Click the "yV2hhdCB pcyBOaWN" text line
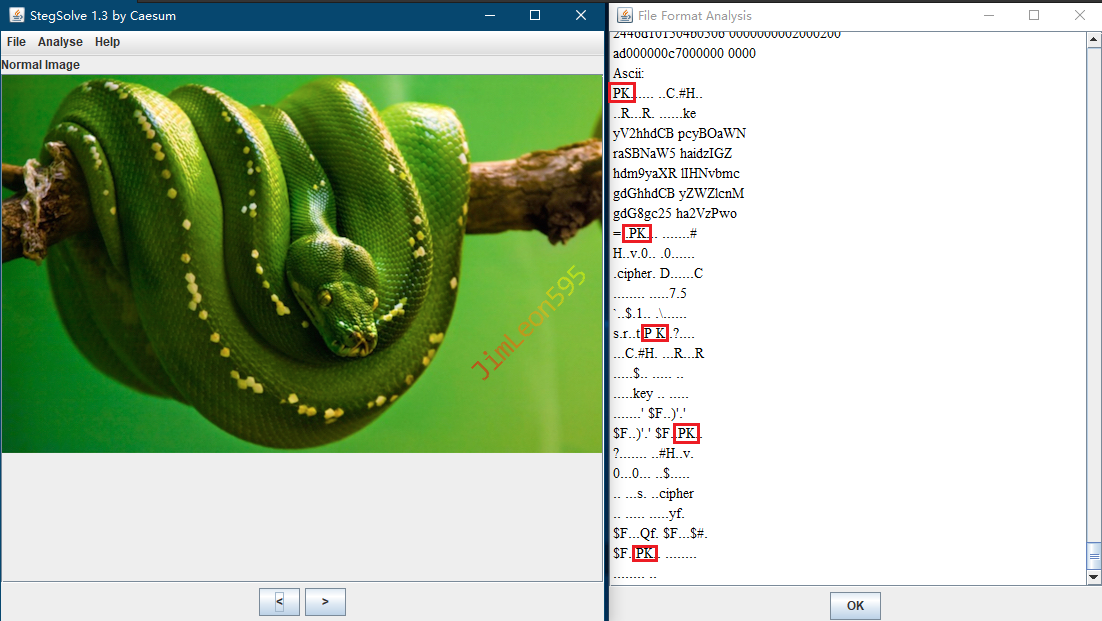This screenshot has width=1102, height=621. [679, 133]
